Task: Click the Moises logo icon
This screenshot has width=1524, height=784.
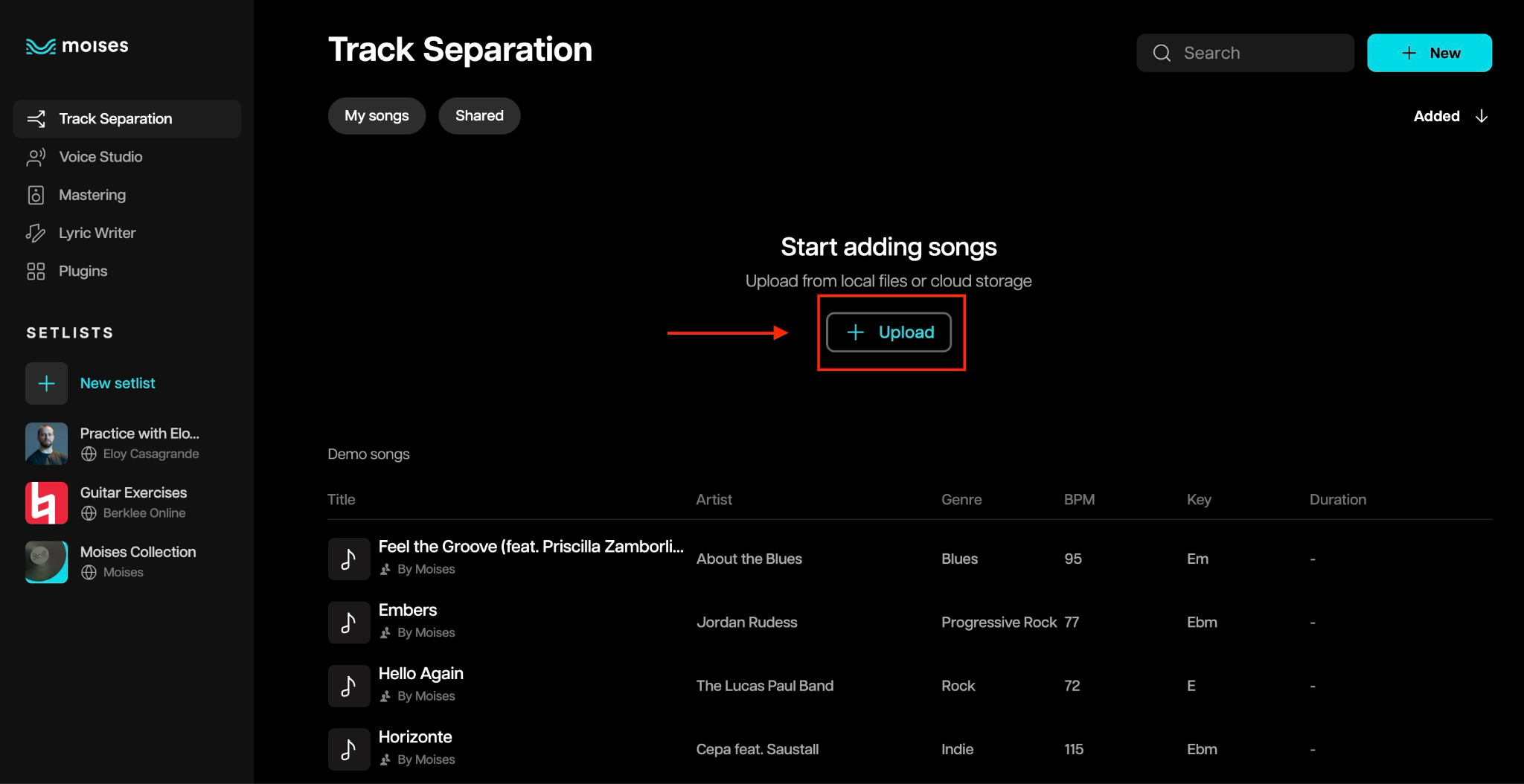Action: [x=41, y=46]
